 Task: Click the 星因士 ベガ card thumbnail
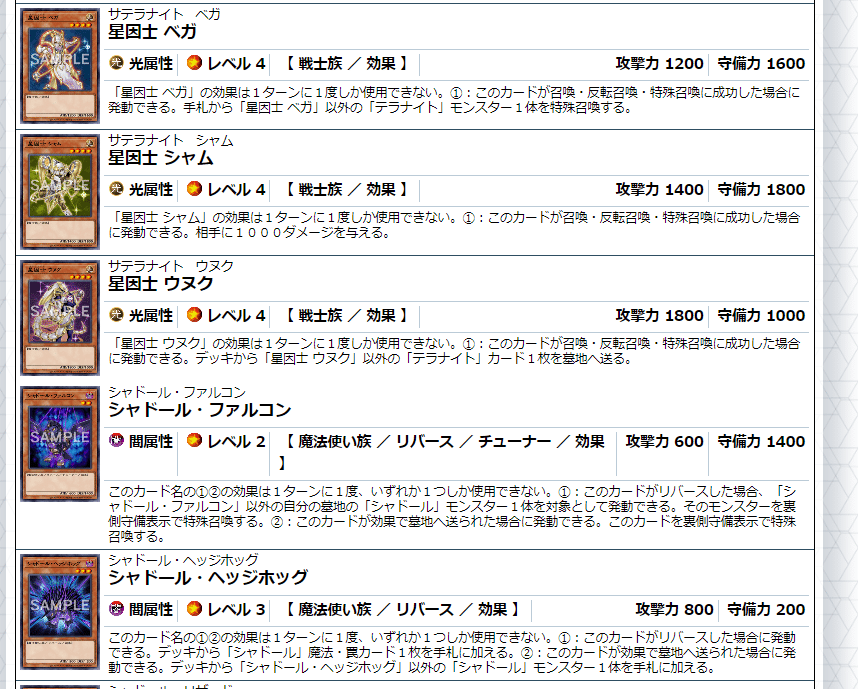click(60, 66)
